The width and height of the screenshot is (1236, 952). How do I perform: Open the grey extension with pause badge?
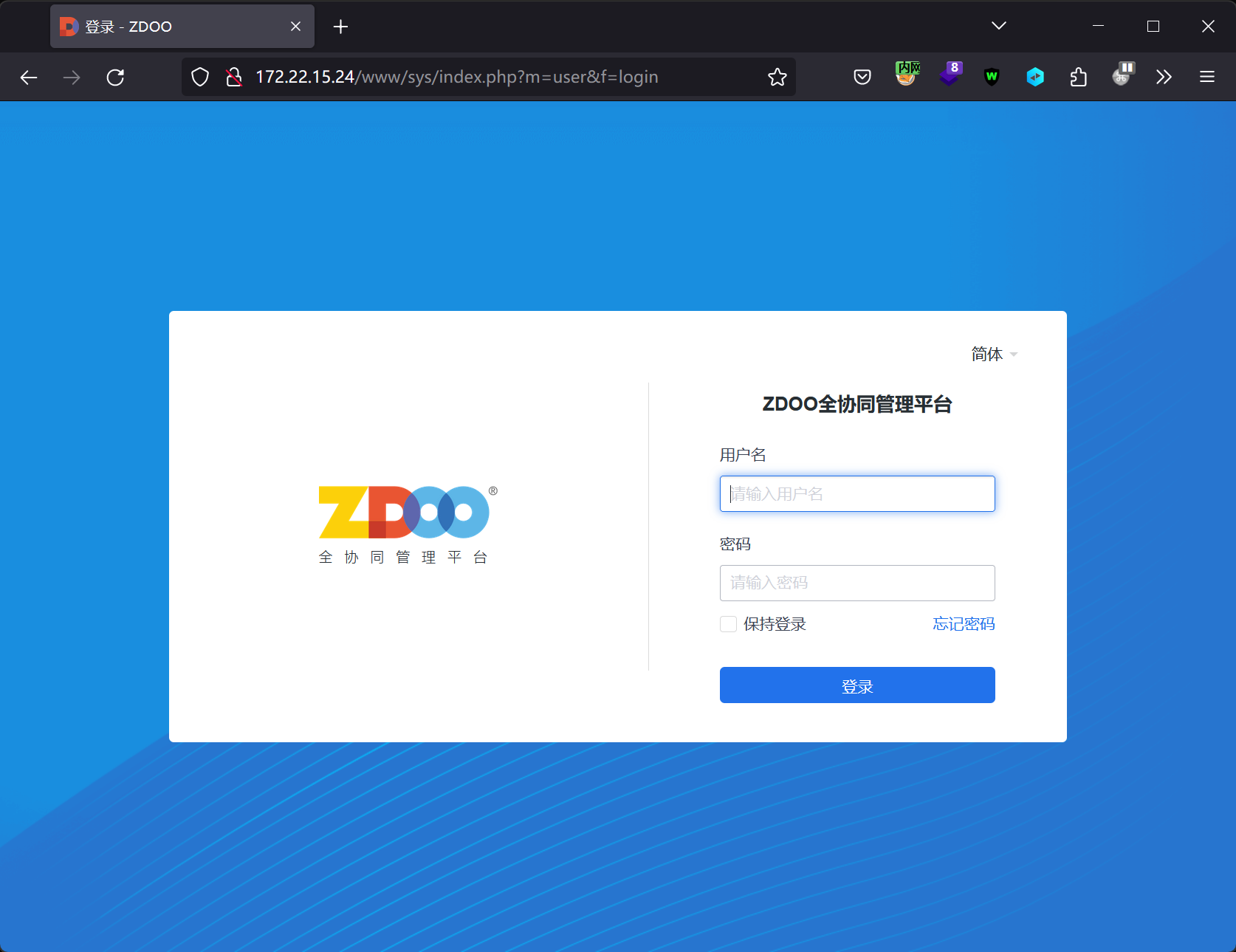[1122, 75]
